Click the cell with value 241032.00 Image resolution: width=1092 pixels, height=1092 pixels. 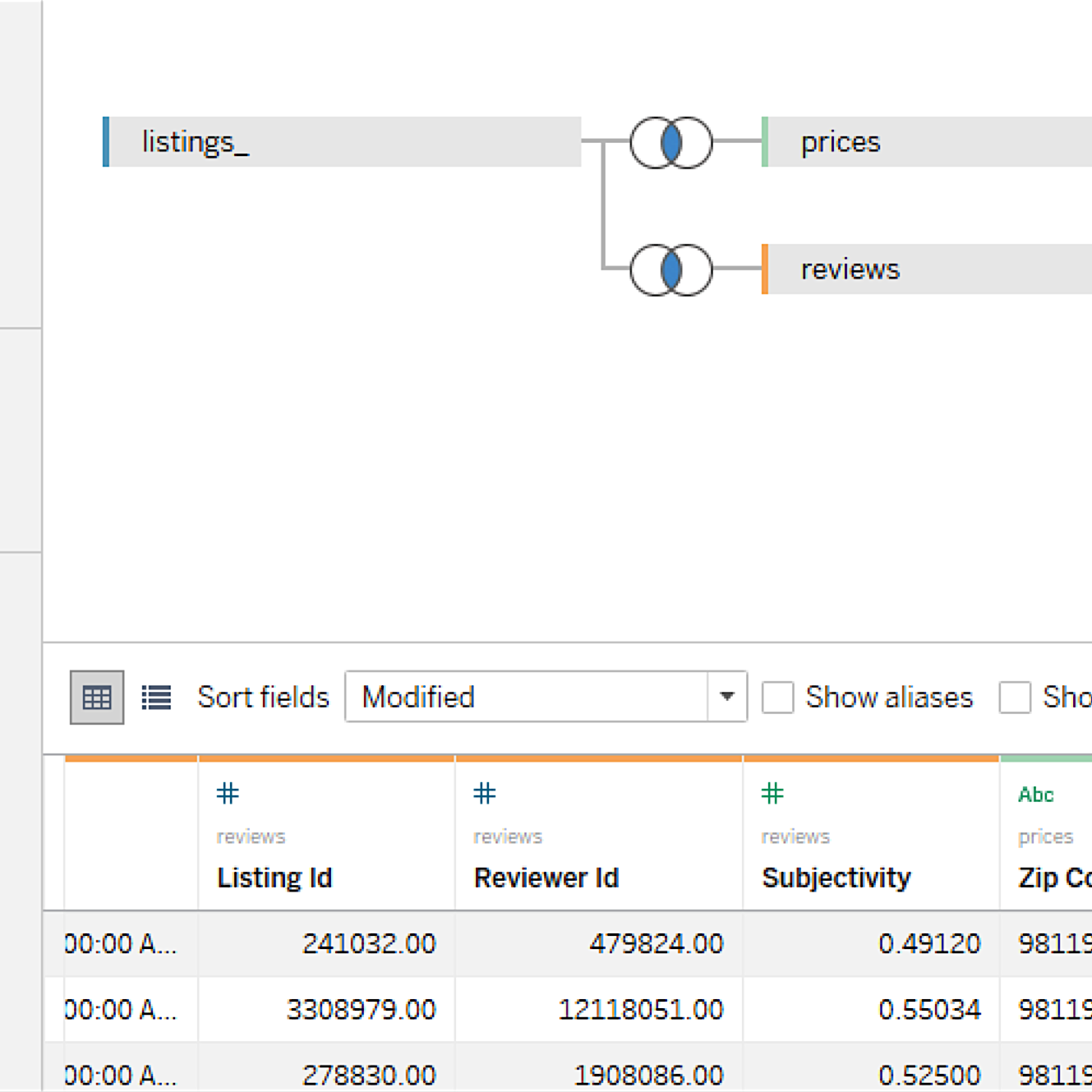click(x=369, y=943)
